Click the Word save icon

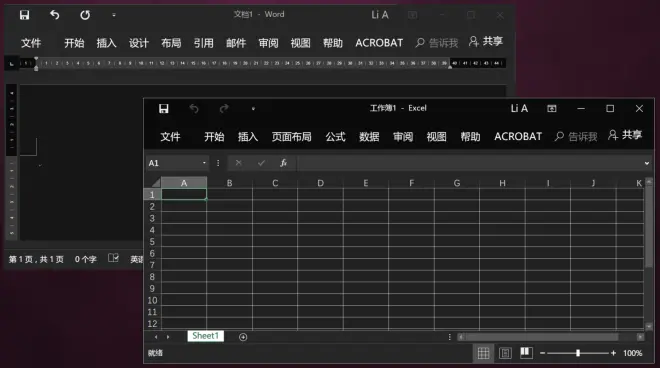click(x=24, y=15)
